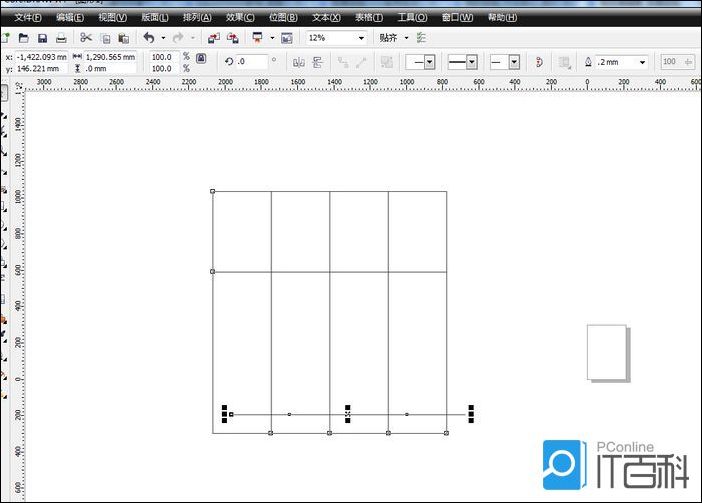Click the Break apart icon
The height and width of the screenshot is (503, 702).
[x=387, y=62]
